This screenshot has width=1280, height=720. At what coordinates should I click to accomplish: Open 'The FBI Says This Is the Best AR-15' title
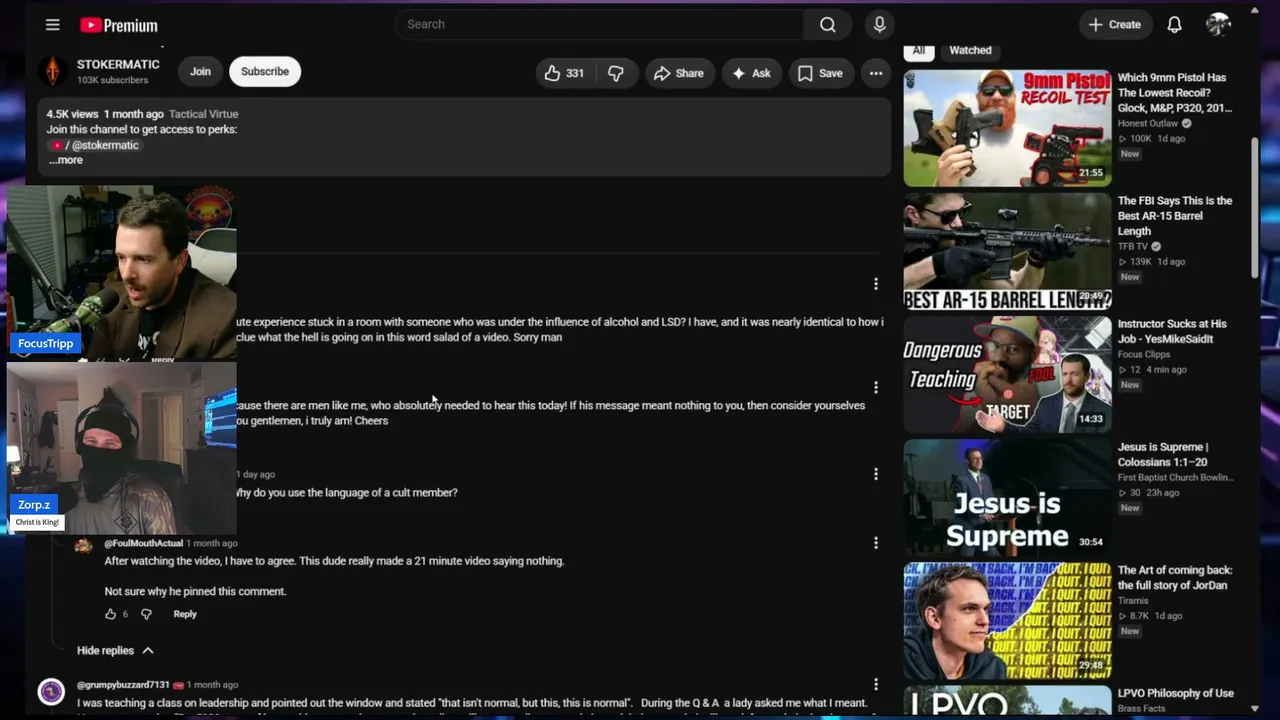coord(1175,216)
